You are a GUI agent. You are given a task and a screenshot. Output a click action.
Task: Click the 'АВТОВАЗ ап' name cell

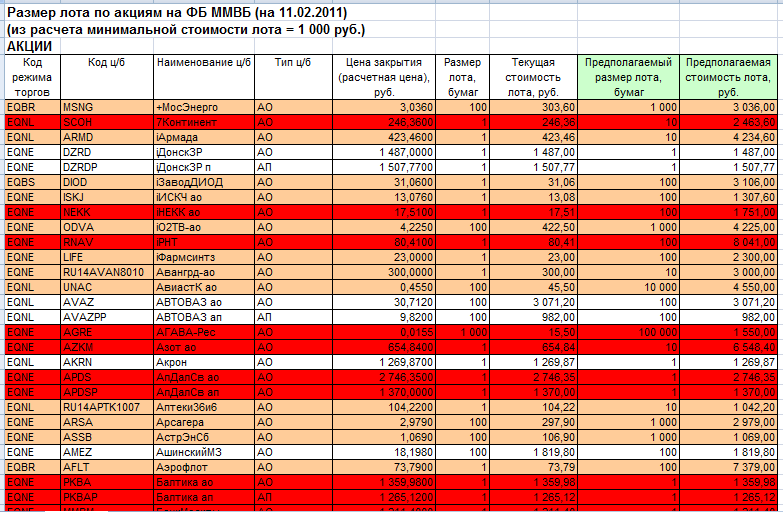204,317
